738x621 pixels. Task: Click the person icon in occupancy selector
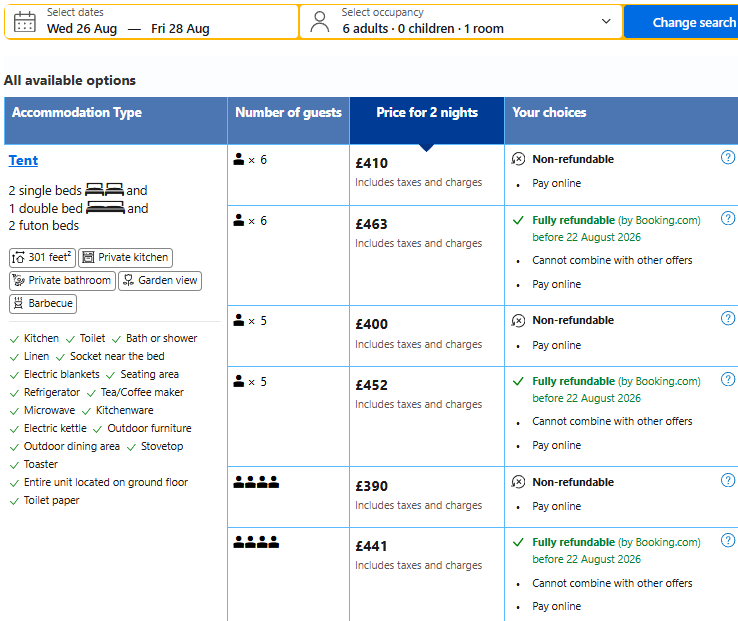pos(320,22)
